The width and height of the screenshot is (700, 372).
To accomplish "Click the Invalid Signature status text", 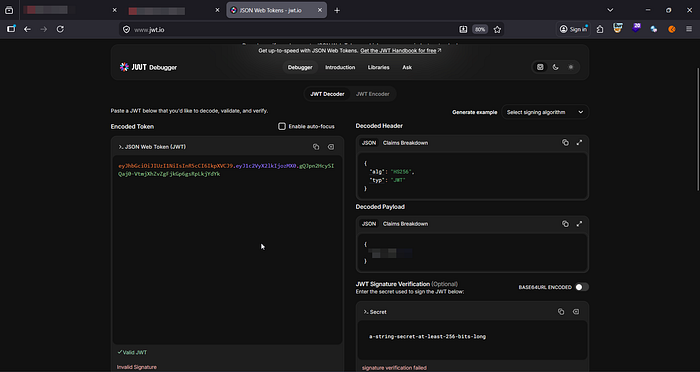I will 137,367.
